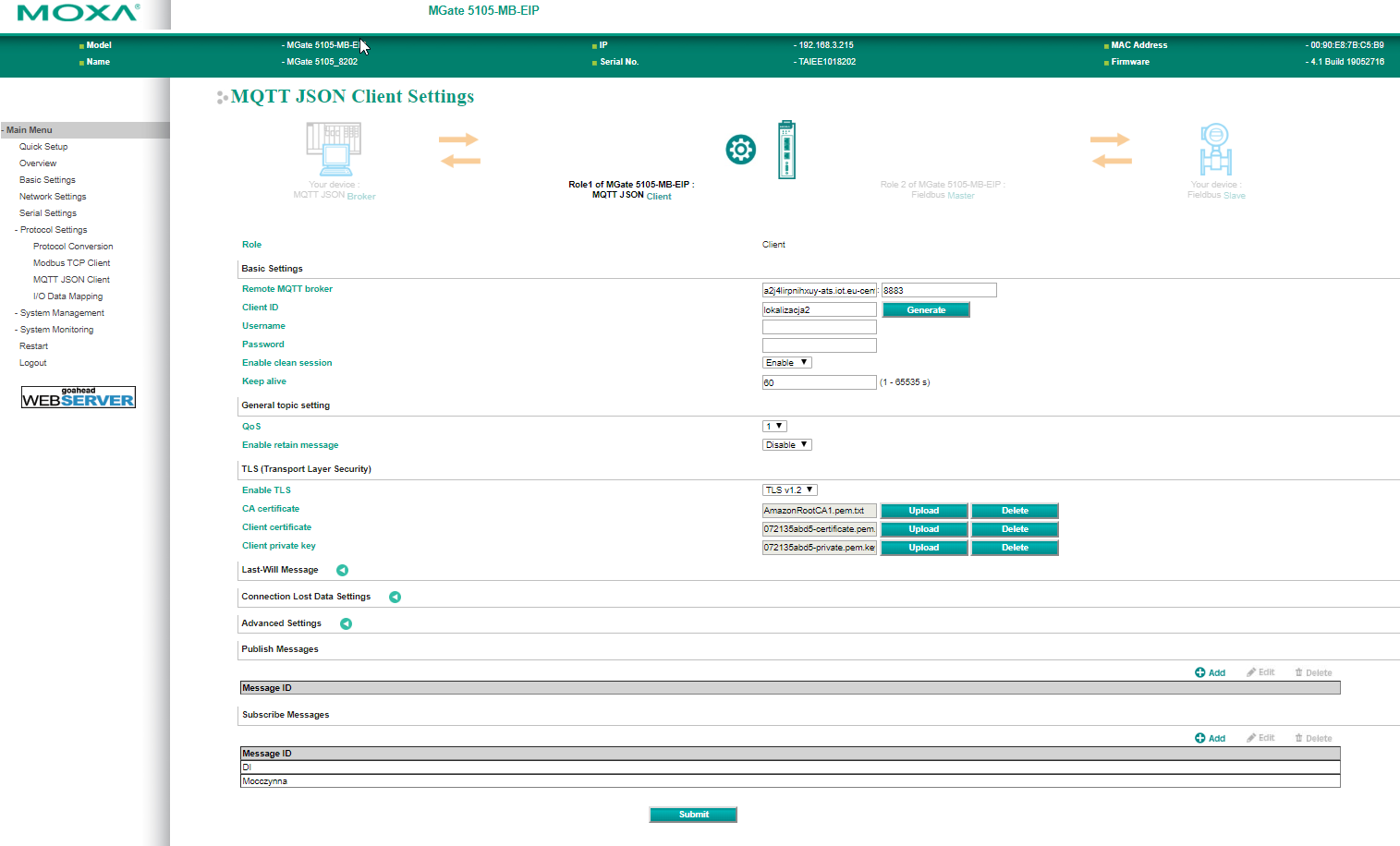This screenshot has height=846, width=1400.
Task: Click the gear settings icon in the diagram
Action: pos(740,150)
